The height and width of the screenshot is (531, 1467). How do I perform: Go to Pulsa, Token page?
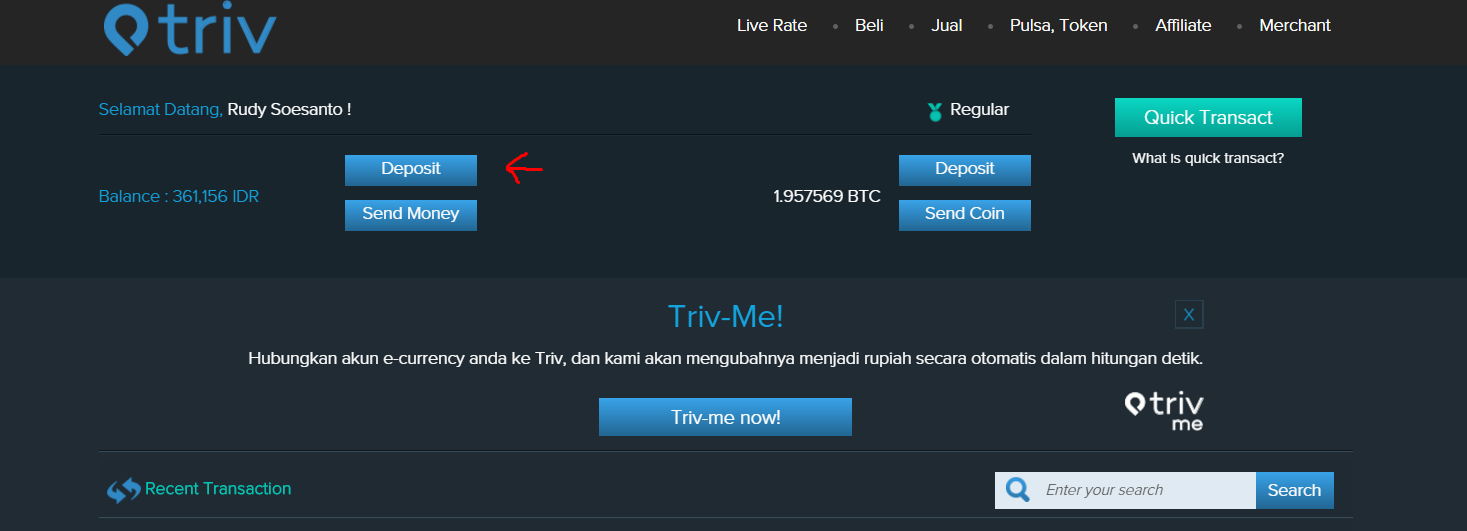point(1059,25)
